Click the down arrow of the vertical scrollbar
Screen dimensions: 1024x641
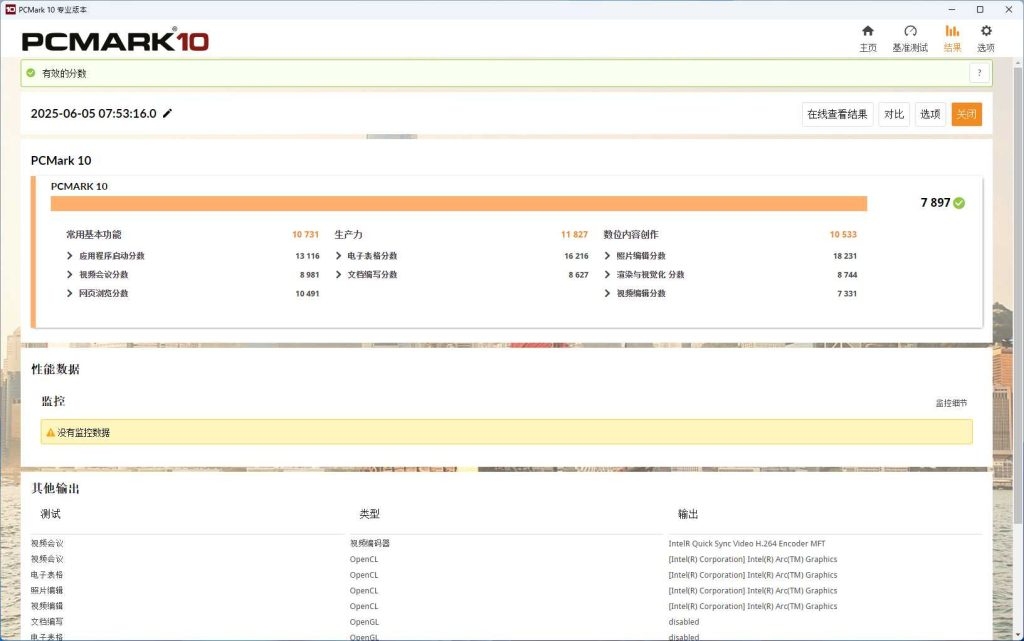[x=1017, y=634]
